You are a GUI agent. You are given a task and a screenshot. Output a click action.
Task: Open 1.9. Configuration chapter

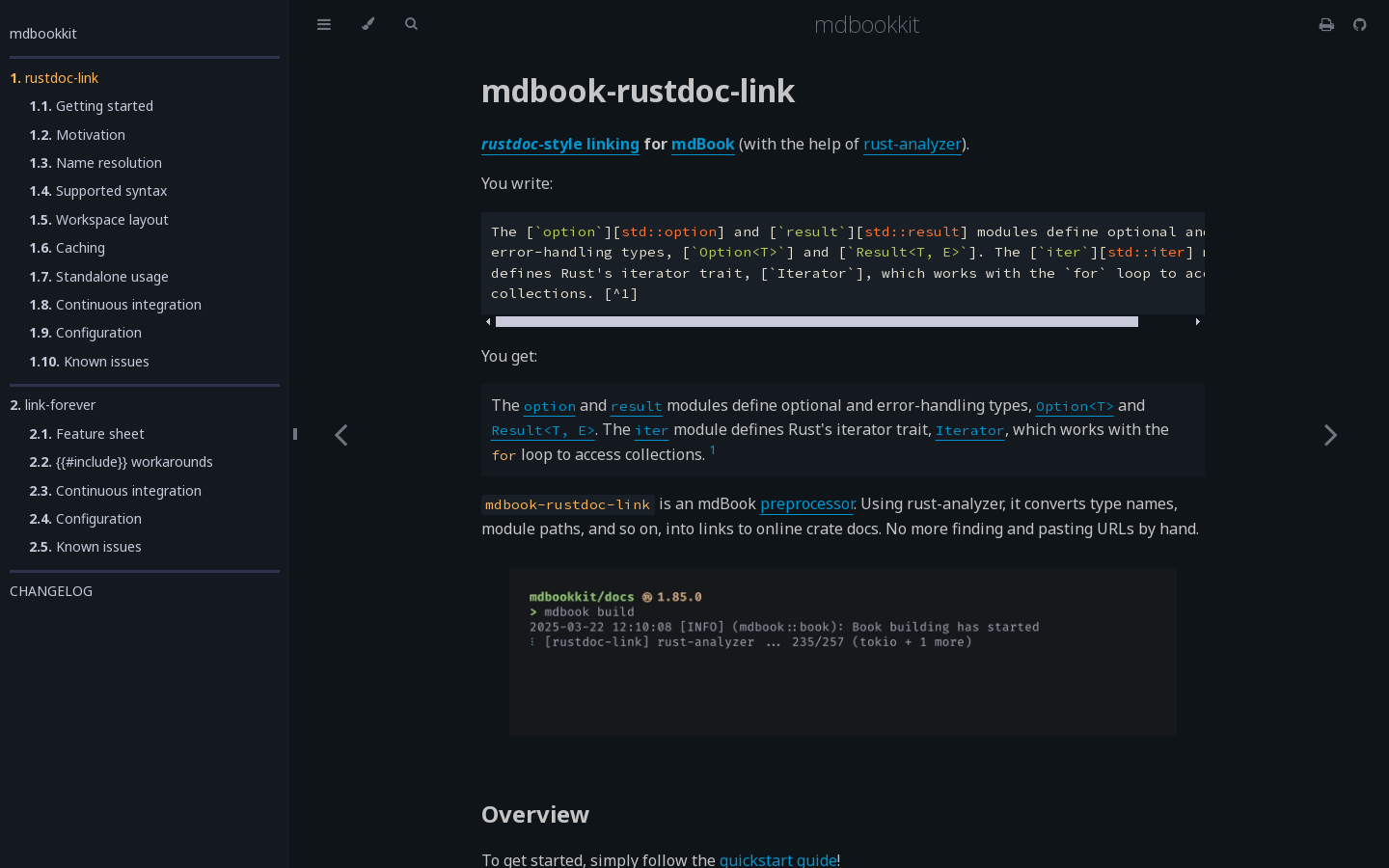85,333
